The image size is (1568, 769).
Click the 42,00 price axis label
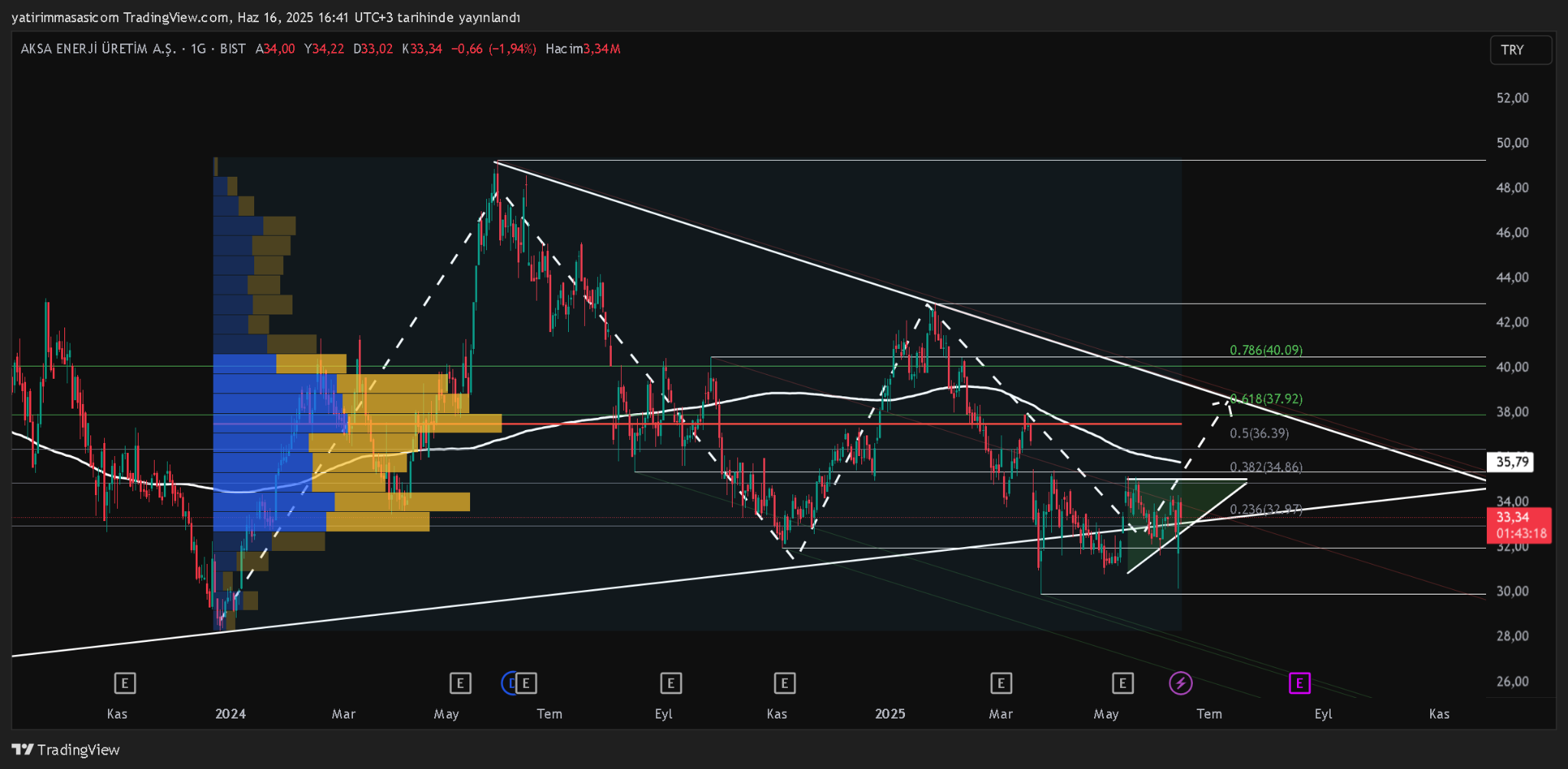[x=1512, y=322]
